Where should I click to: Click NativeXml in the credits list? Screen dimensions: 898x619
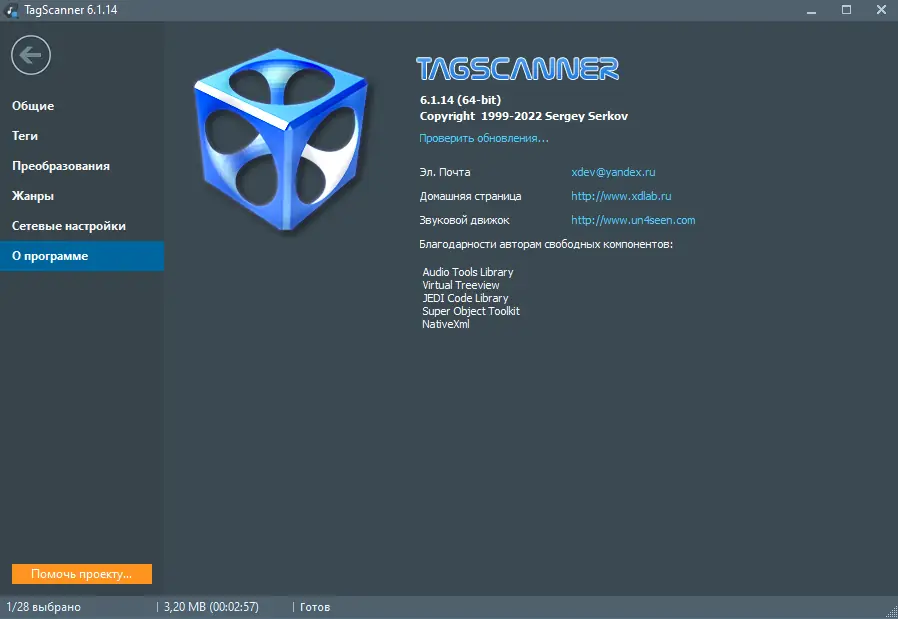click(x=446, y=324)
